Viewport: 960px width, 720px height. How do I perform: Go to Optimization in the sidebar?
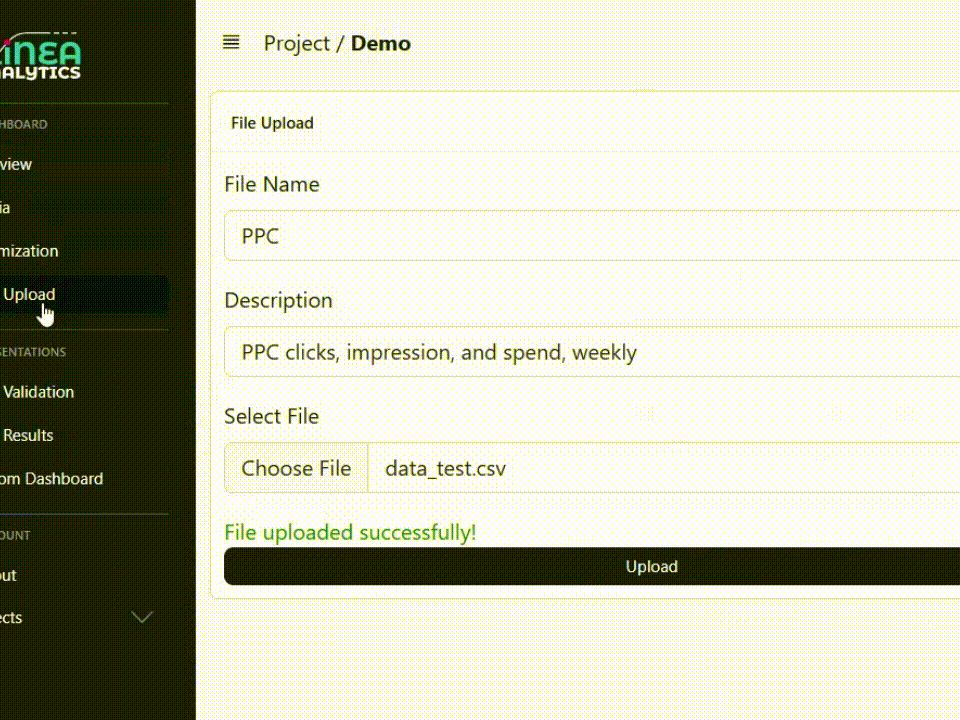(30, 251)
